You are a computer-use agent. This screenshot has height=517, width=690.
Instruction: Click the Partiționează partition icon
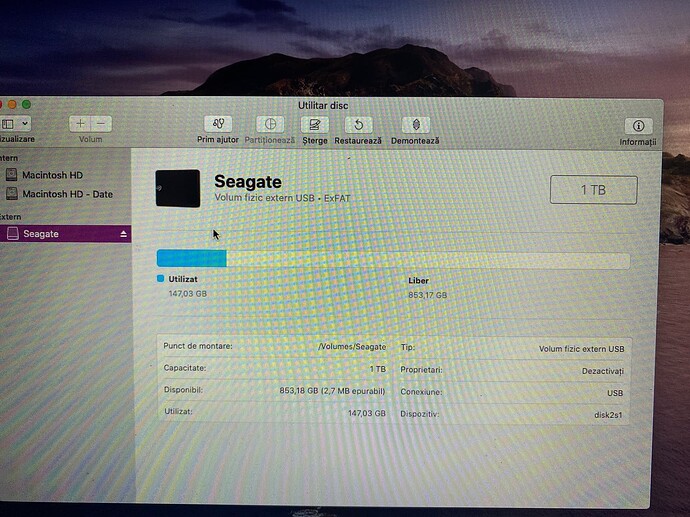270,125
